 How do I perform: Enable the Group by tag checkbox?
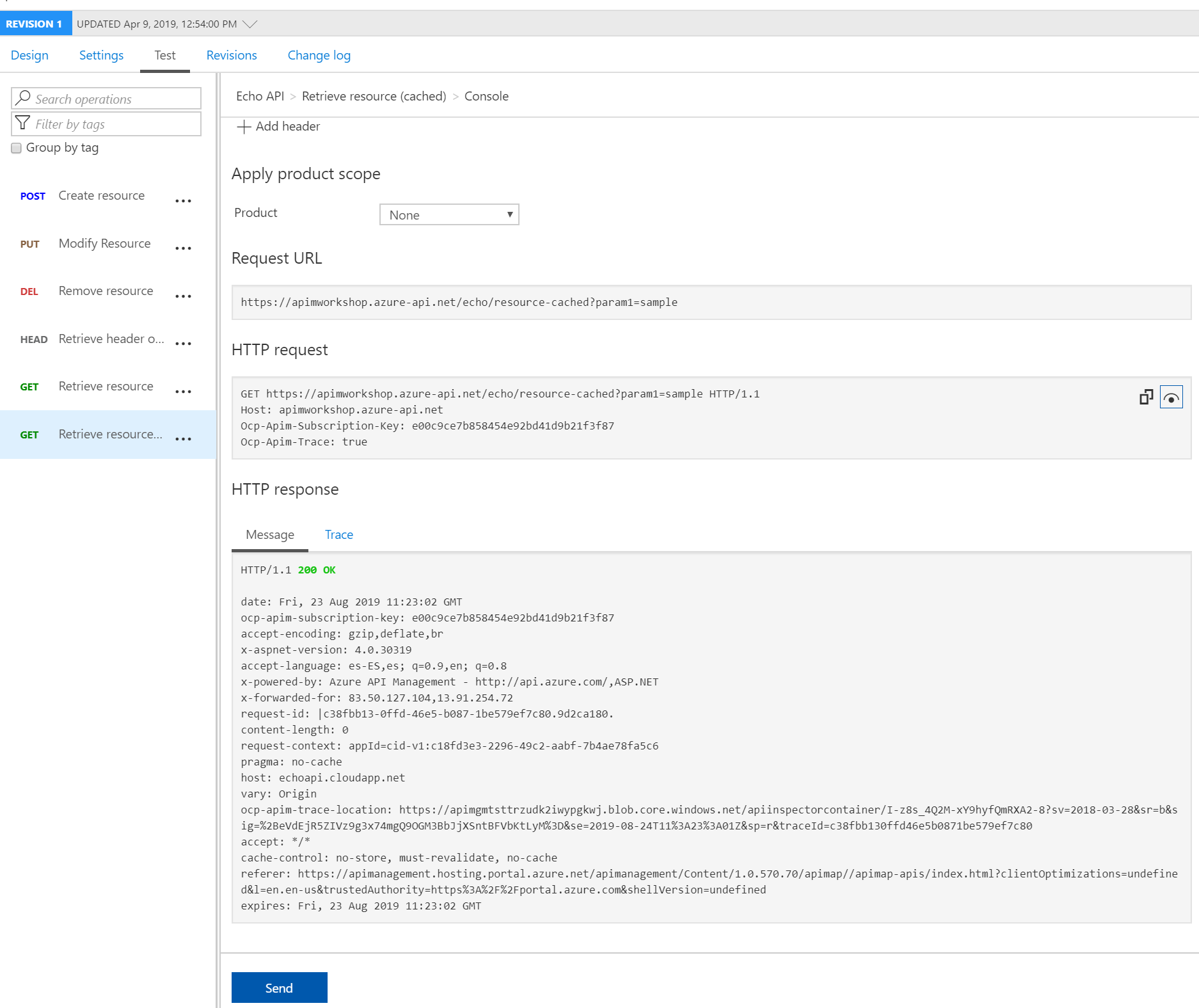(x=17, y=148)
